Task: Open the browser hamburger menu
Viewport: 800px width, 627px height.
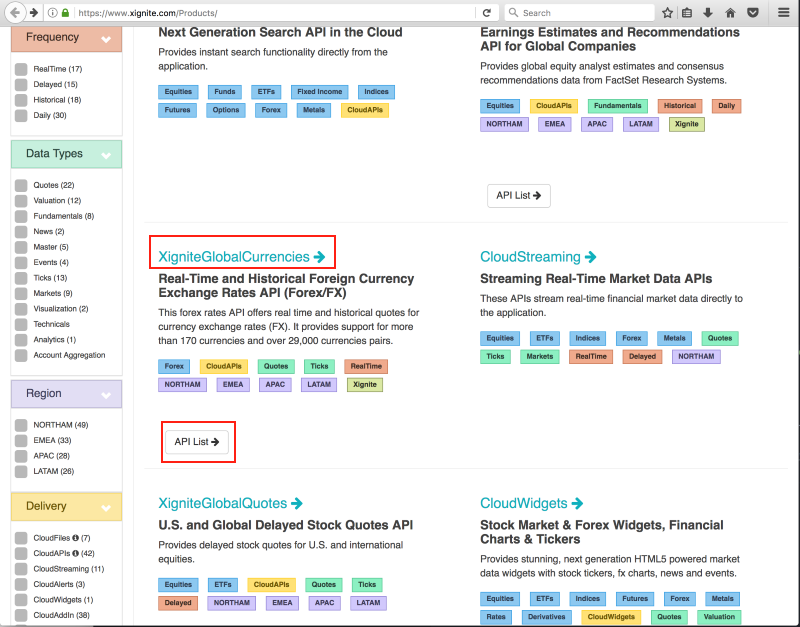Action: 784,13
